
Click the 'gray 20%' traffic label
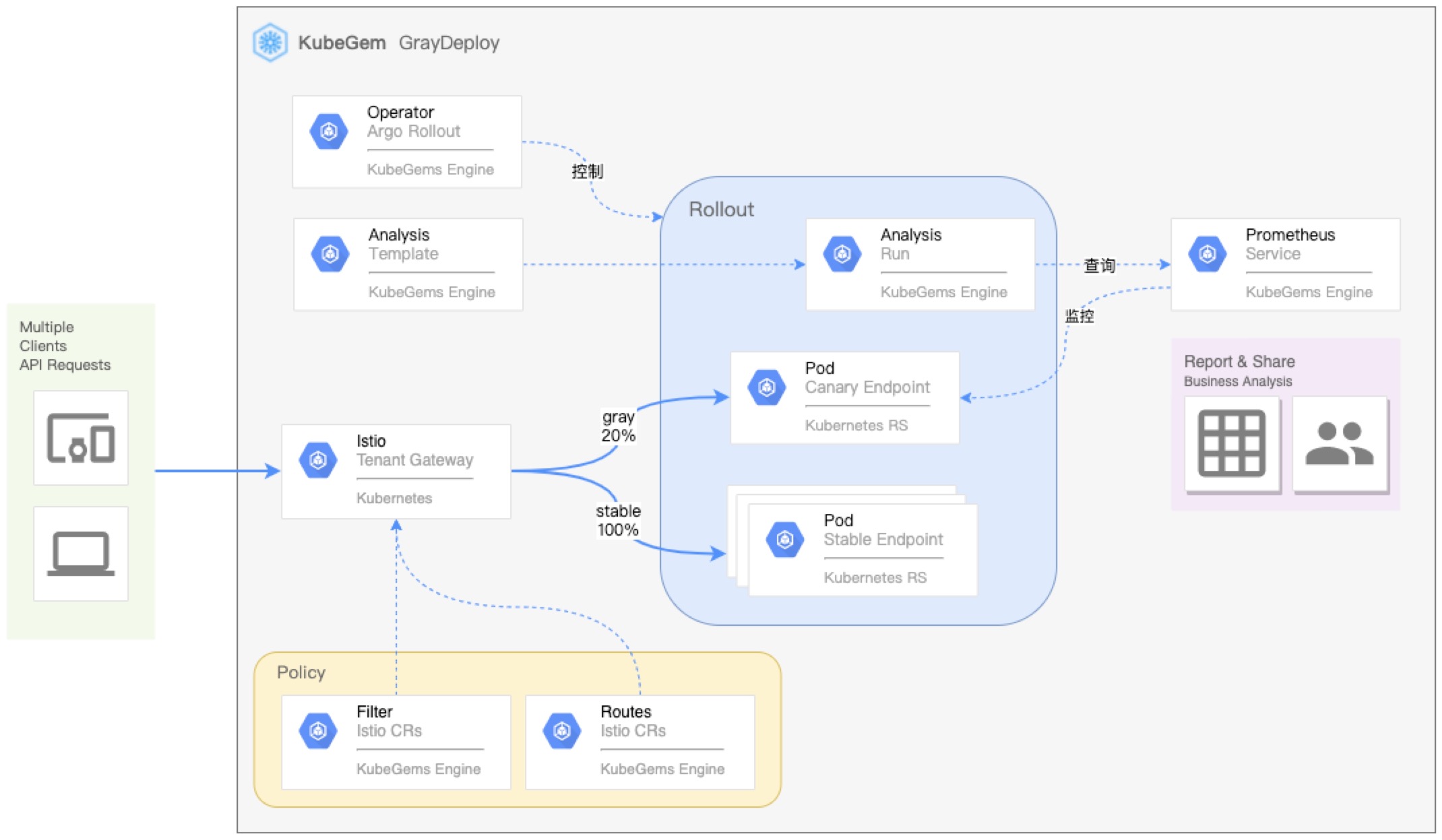click(619, 426)
